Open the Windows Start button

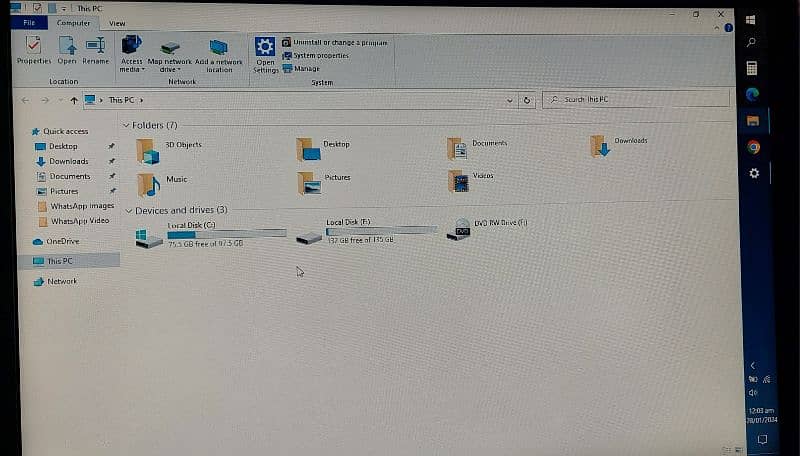point(750,19)
